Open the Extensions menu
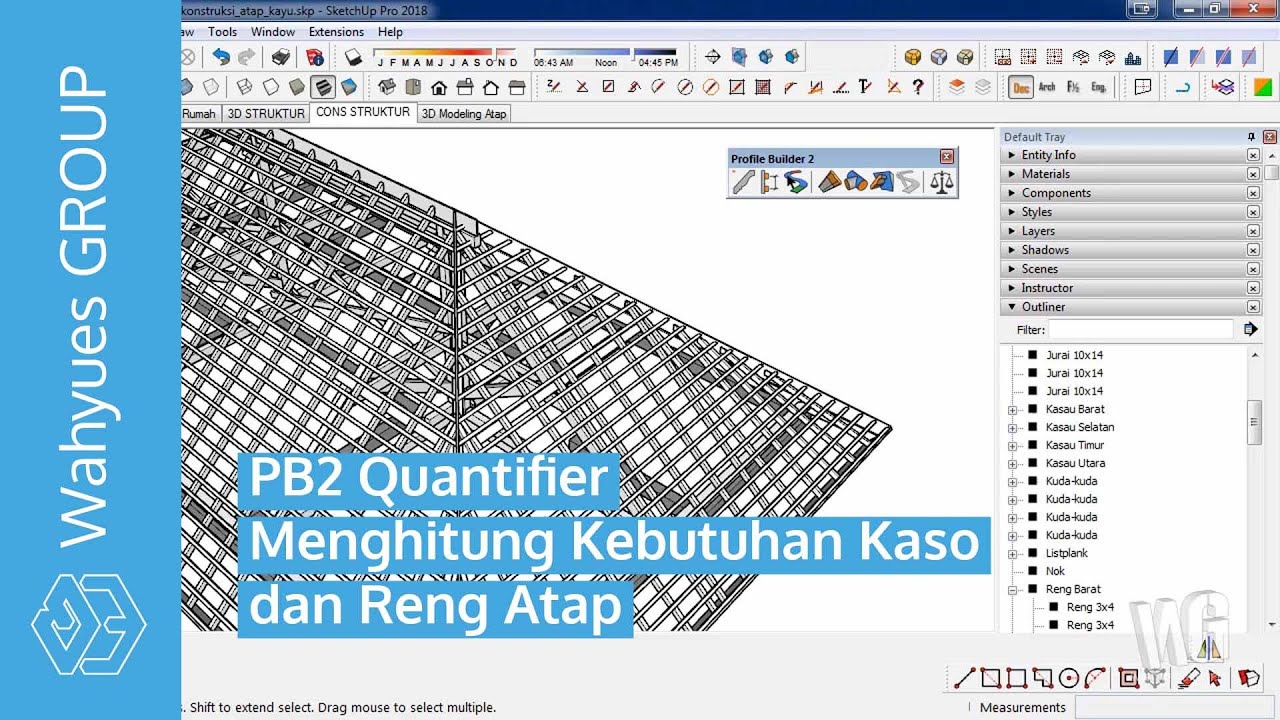This screenshot has height=720, width=1280. tap(336, 32)
